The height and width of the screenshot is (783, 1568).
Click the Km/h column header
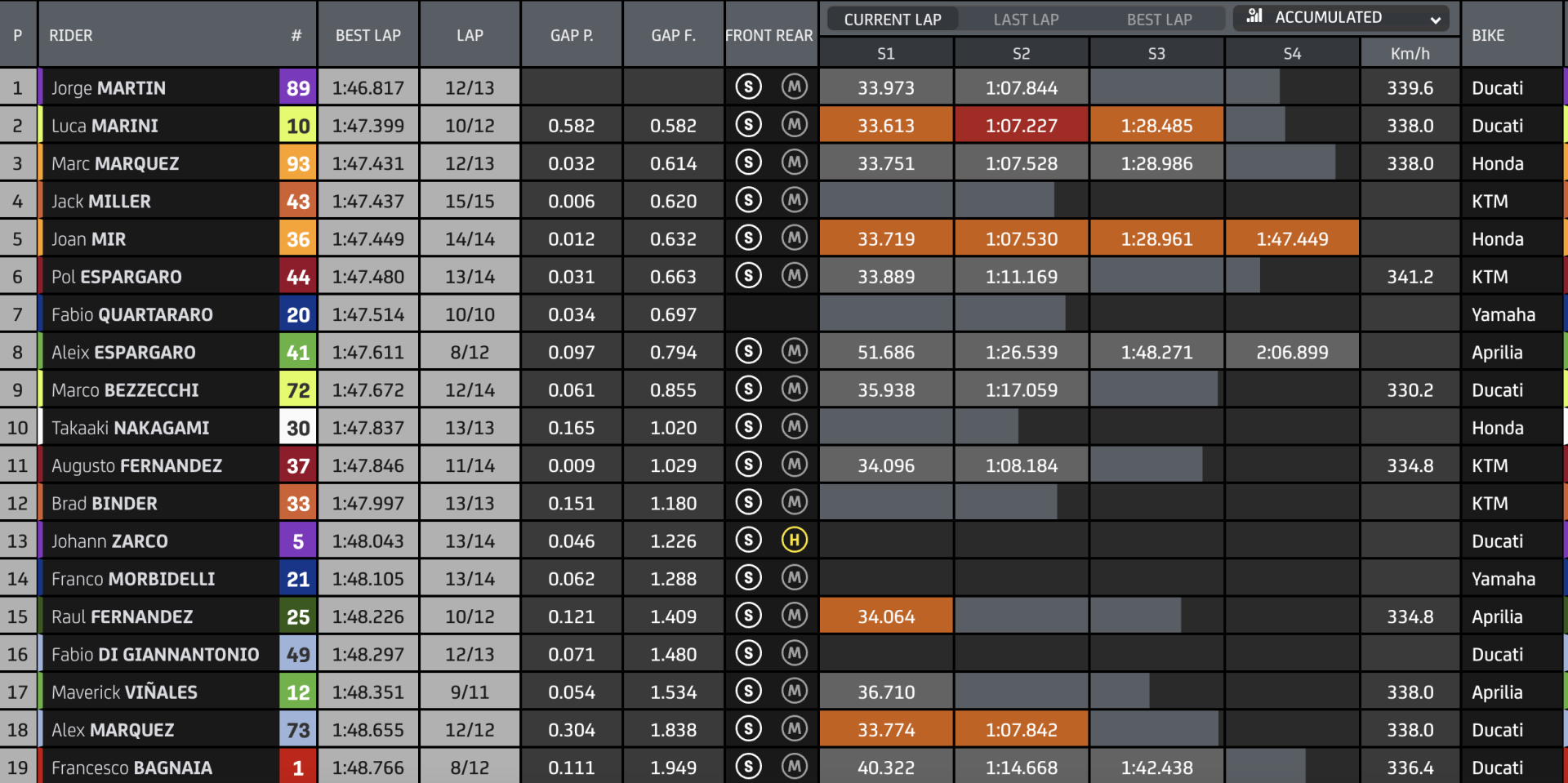coord(1410,54)
